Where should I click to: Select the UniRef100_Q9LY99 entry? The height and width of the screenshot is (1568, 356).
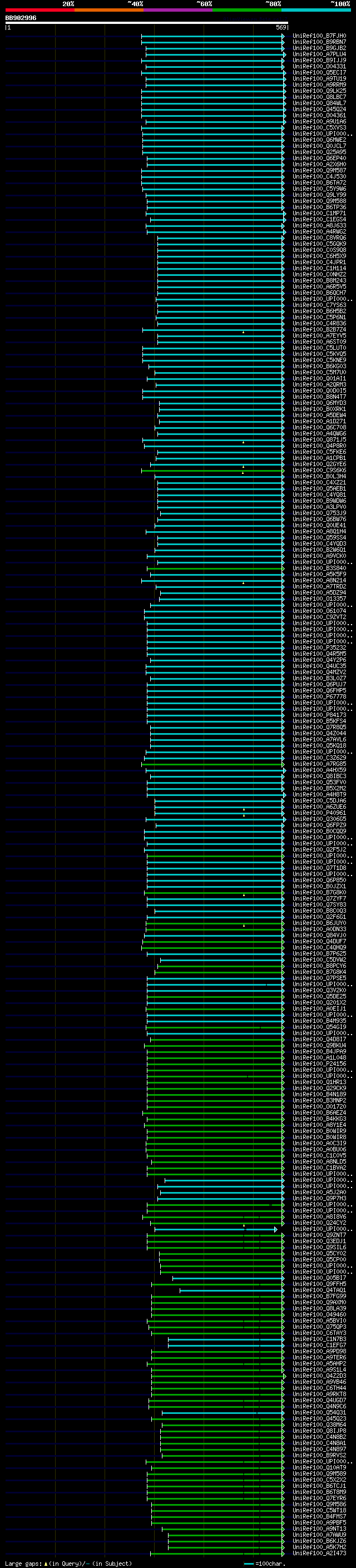coord(319,195)
